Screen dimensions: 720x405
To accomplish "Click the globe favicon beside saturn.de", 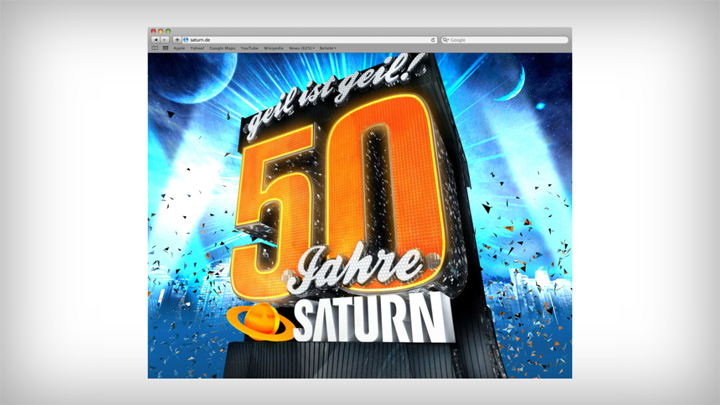I will tap(186, 40).
